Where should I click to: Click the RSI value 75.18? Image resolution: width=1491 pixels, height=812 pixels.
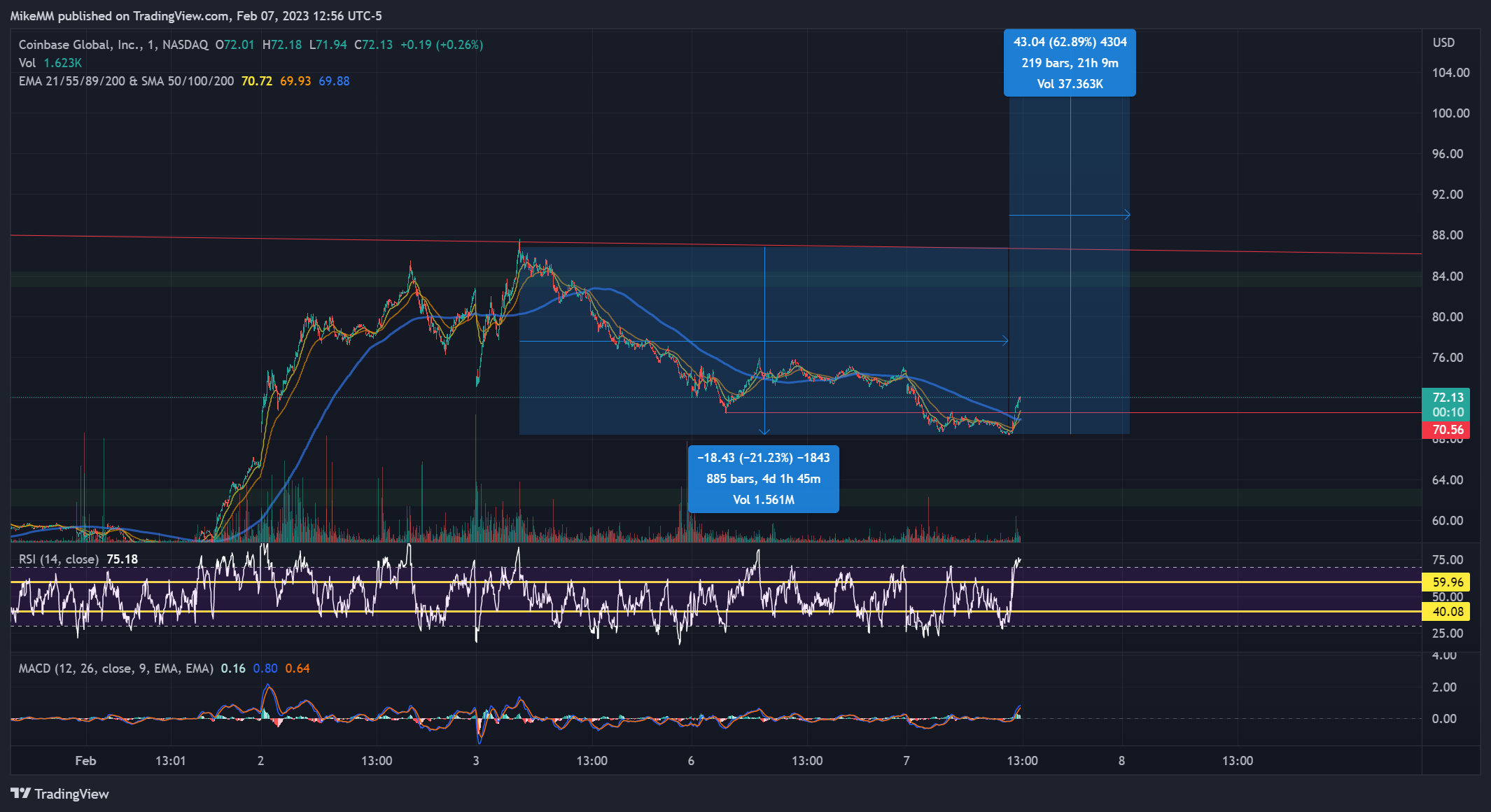point(122,559)
